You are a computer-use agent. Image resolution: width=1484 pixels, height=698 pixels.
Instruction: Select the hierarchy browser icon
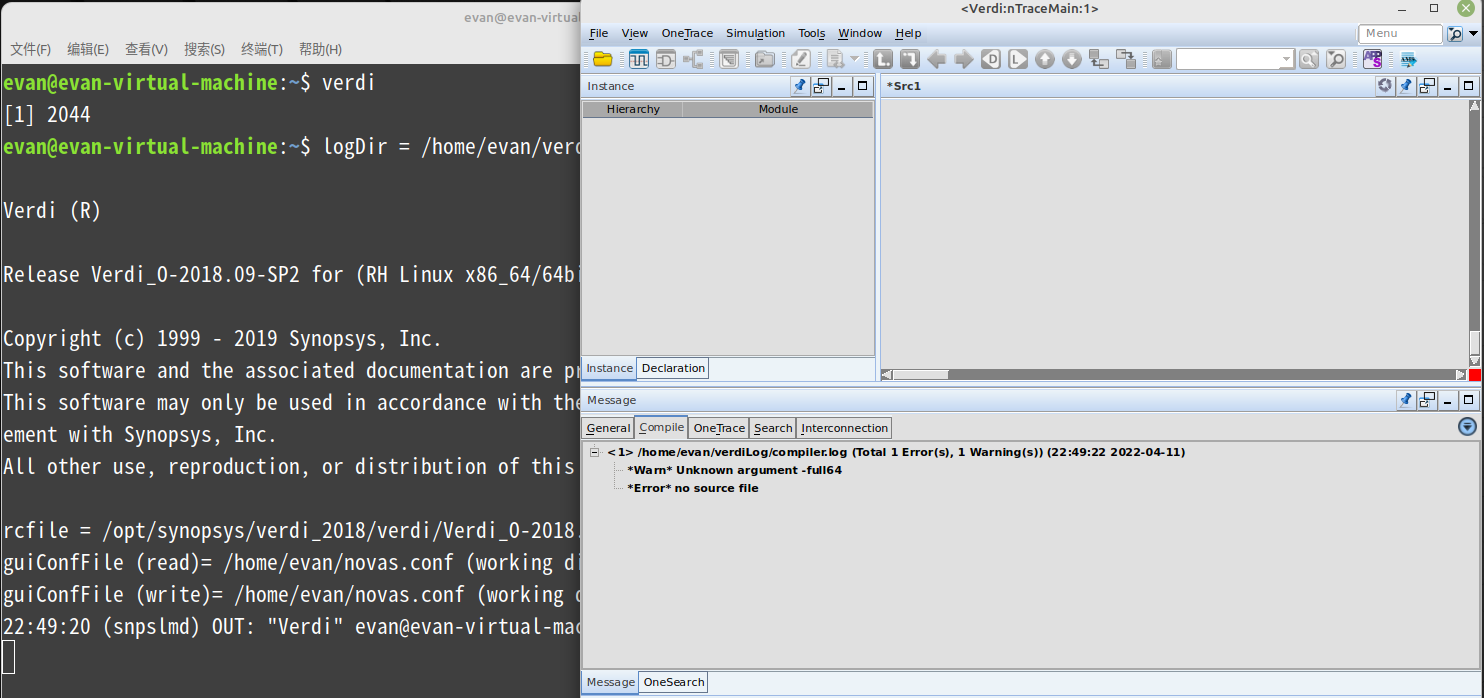tap(693, 59)
